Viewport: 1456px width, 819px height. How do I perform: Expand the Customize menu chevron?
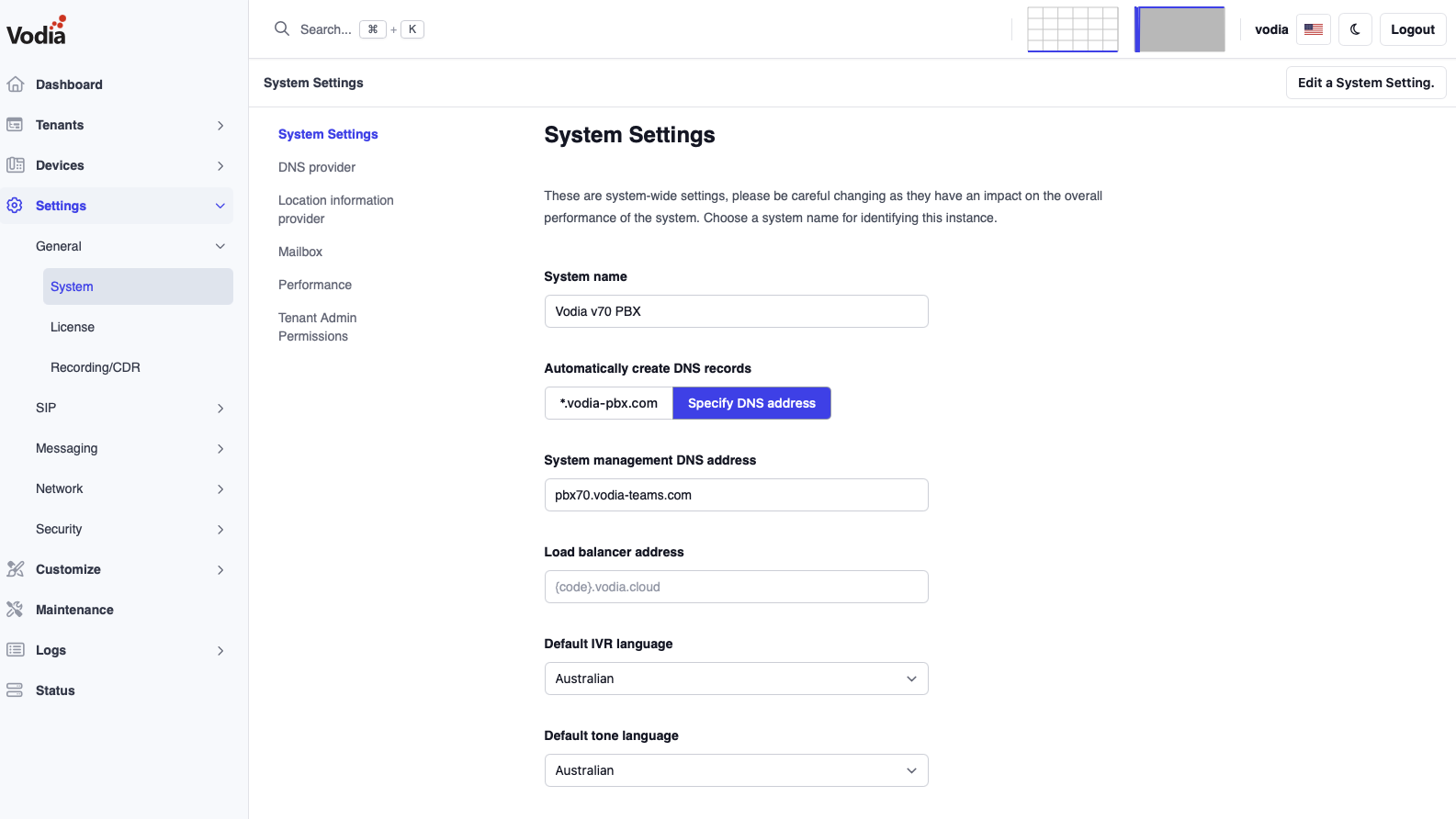pyautogui.click(x=220, y=569)
